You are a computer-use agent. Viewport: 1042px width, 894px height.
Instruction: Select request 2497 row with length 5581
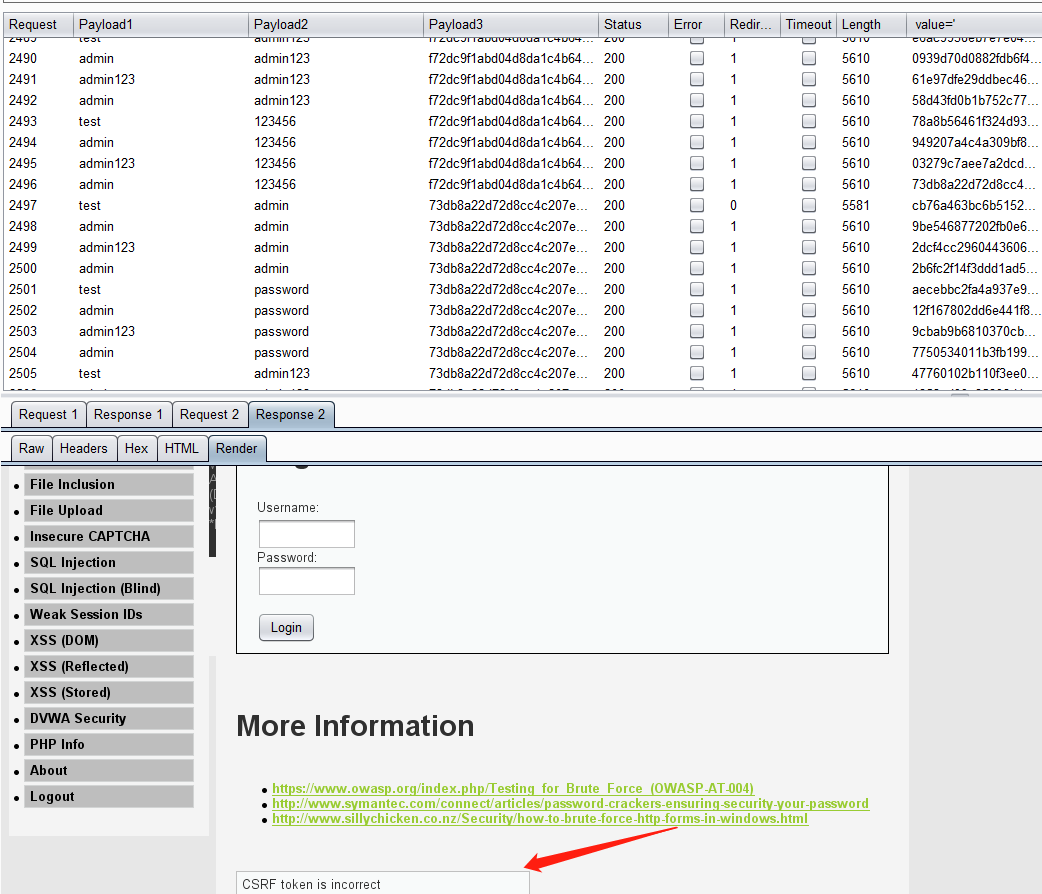pyautogui.click(x=521, y=205)
